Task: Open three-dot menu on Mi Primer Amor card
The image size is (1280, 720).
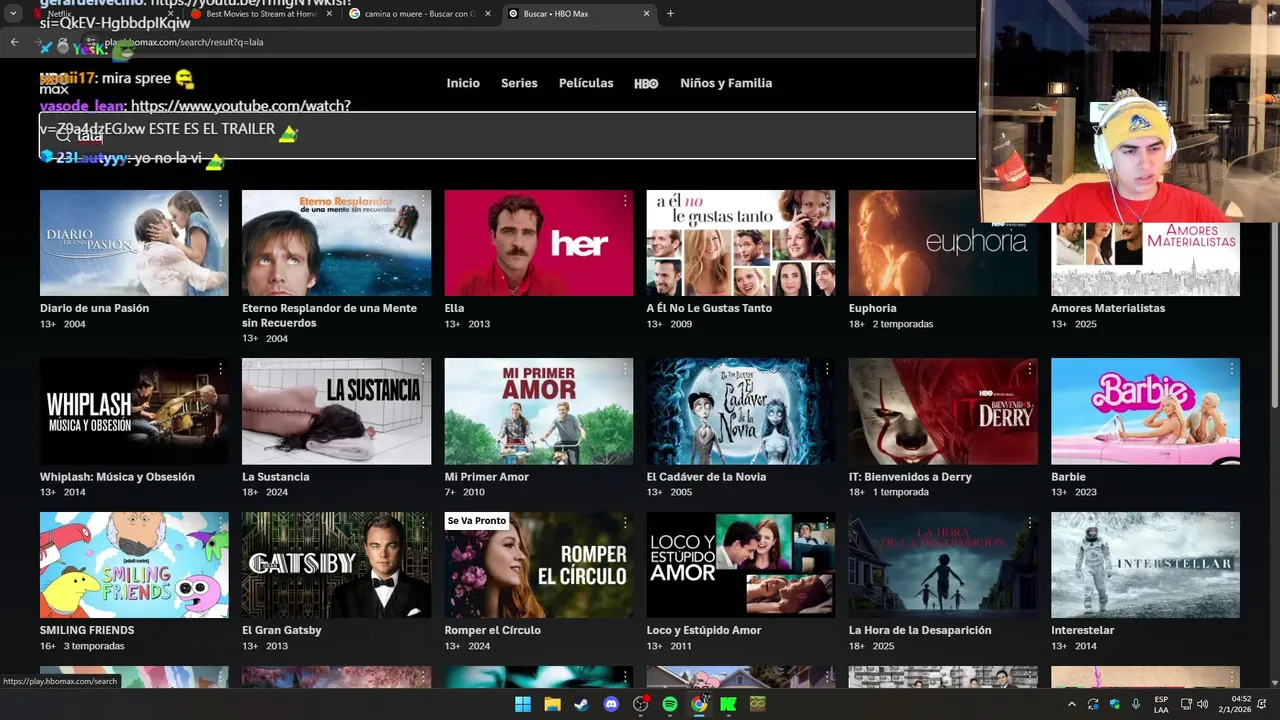Action: [625, 369]
